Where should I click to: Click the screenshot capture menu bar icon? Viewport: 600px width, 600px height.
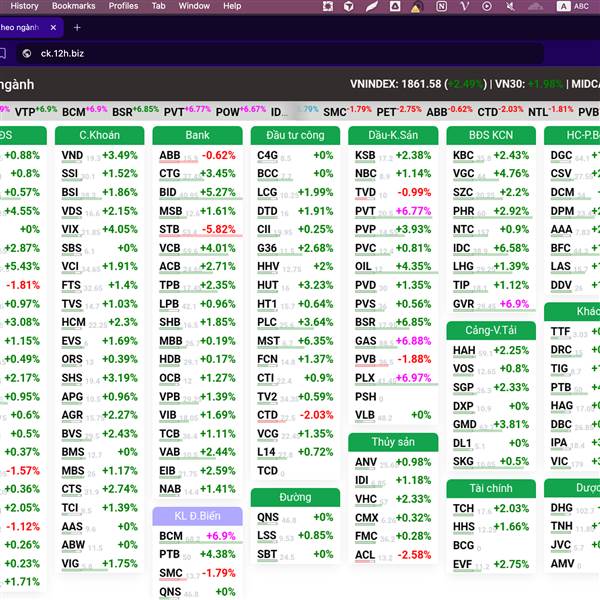[x=328, y=6]
